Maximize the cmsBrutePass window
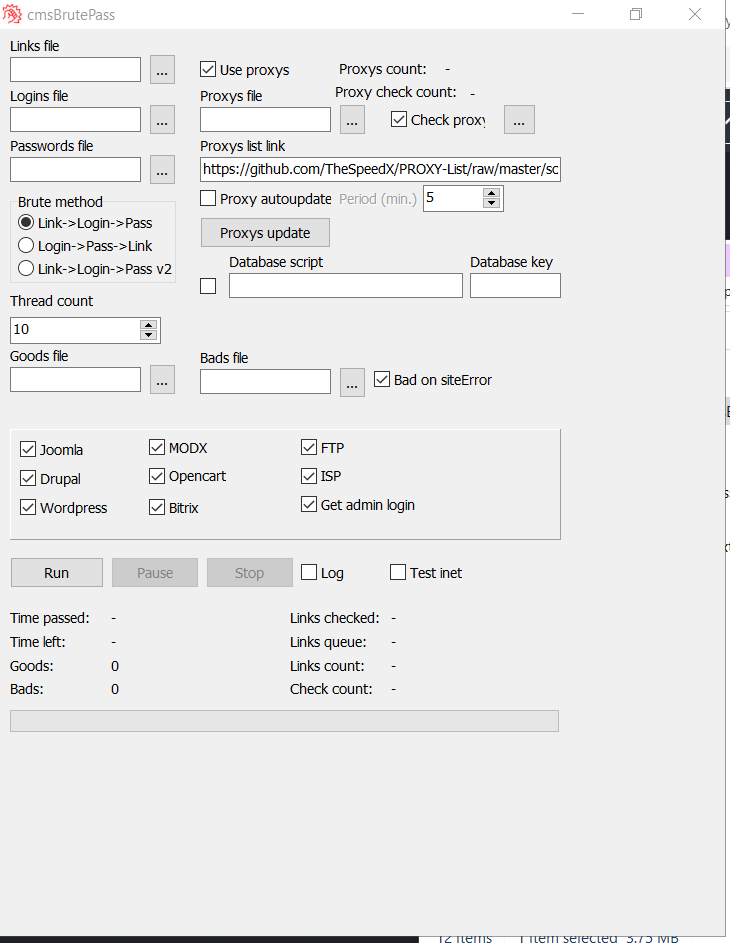Image resolution: width=730 pixels, height=943 pixels. pyautogui.click(x=636, y=14)
